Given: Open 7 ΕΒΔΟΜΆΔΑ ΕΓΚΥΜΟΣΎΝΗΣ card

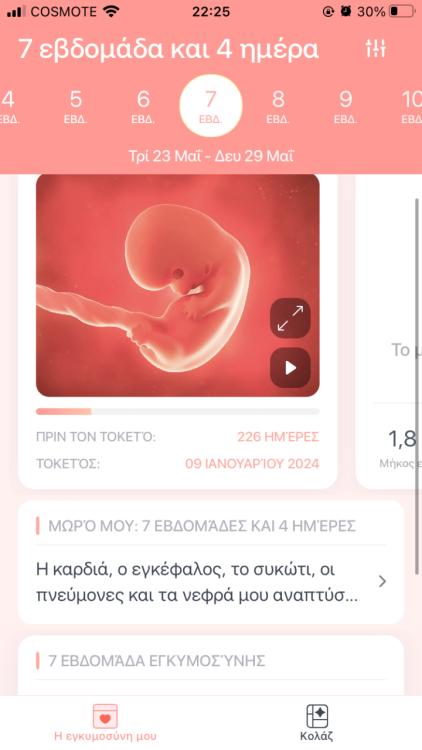Looking at the screenshot, I should pyautogui.click(x=211, y=665).
